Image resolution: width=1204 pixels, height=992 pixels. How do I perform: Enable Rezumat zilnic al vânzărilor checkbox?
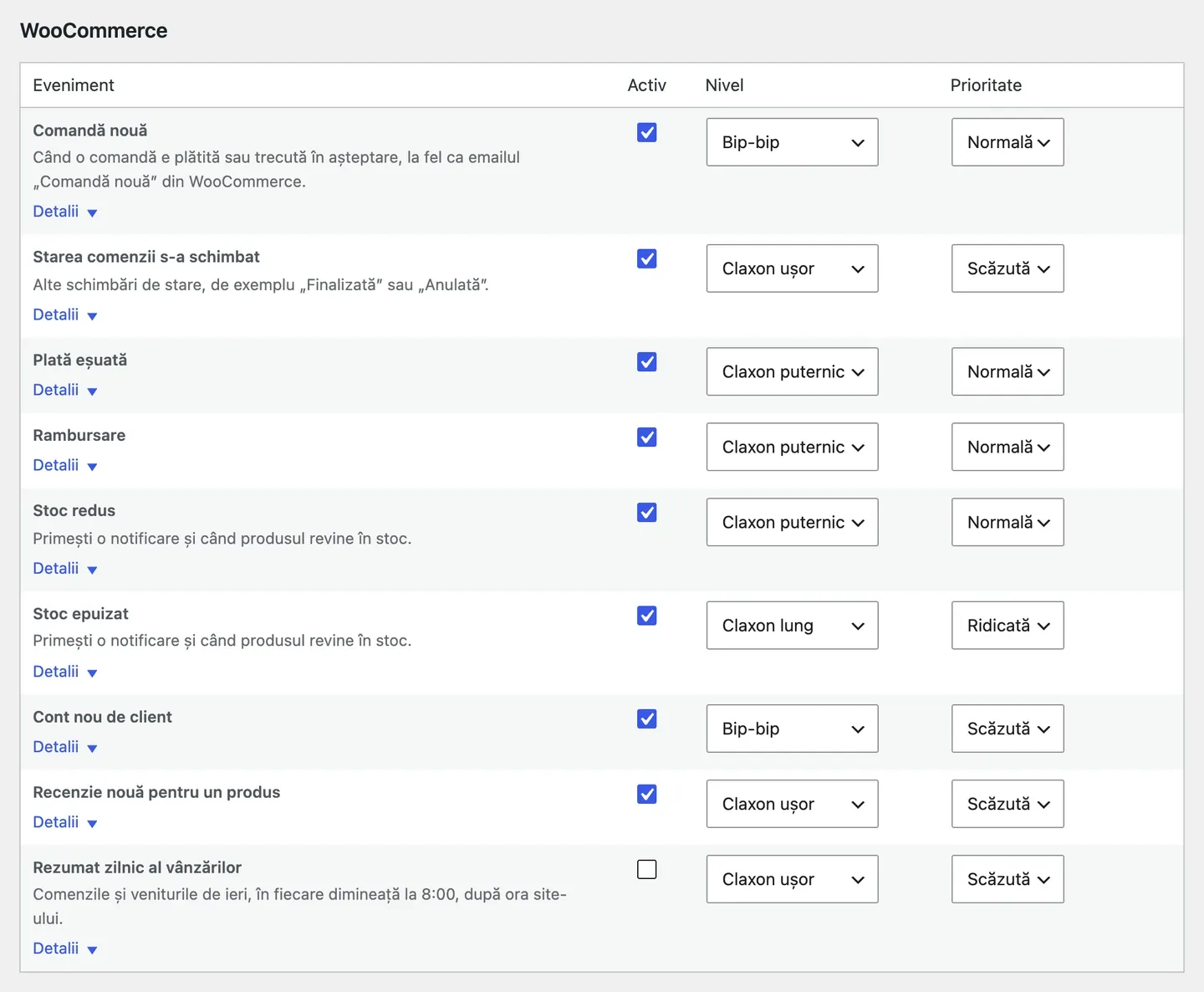[646, 869]
